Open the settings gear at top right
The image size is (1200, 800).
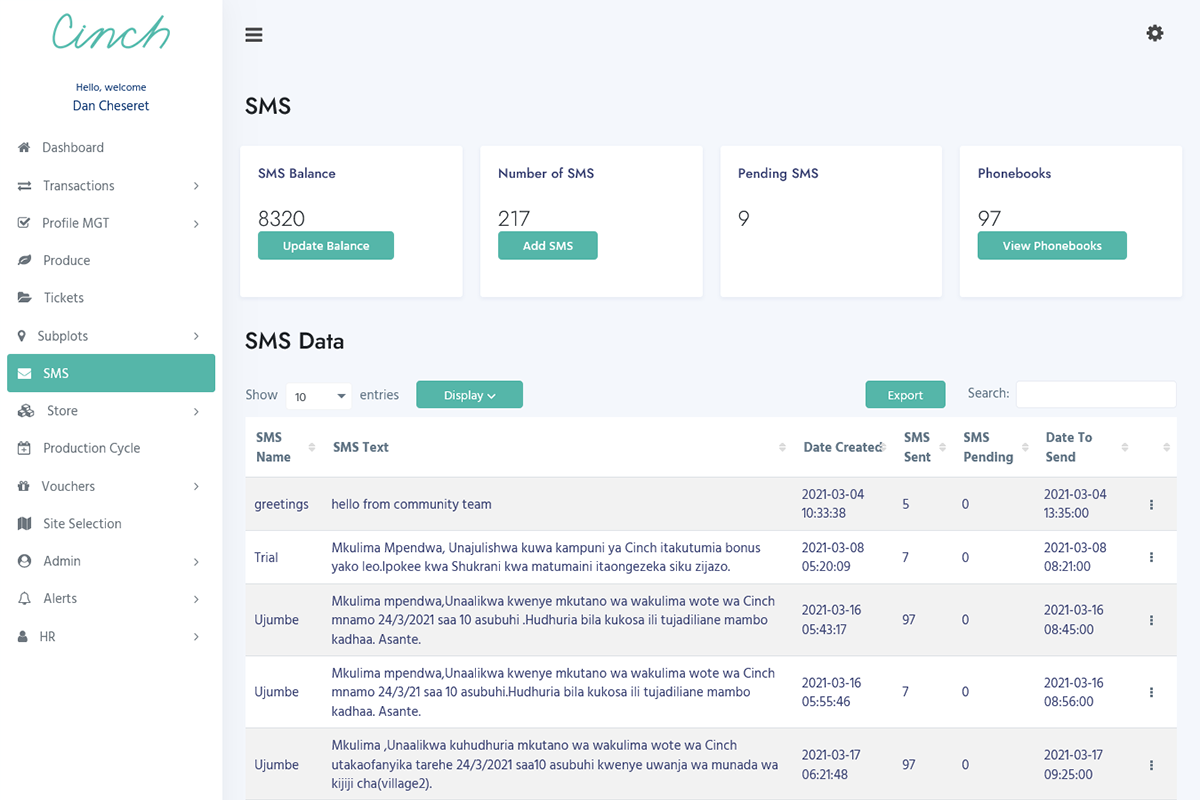click(1155, 33)
